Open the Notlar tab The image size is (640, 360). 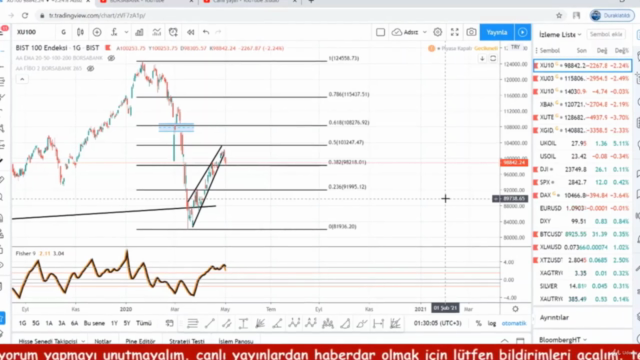point(103,341)
